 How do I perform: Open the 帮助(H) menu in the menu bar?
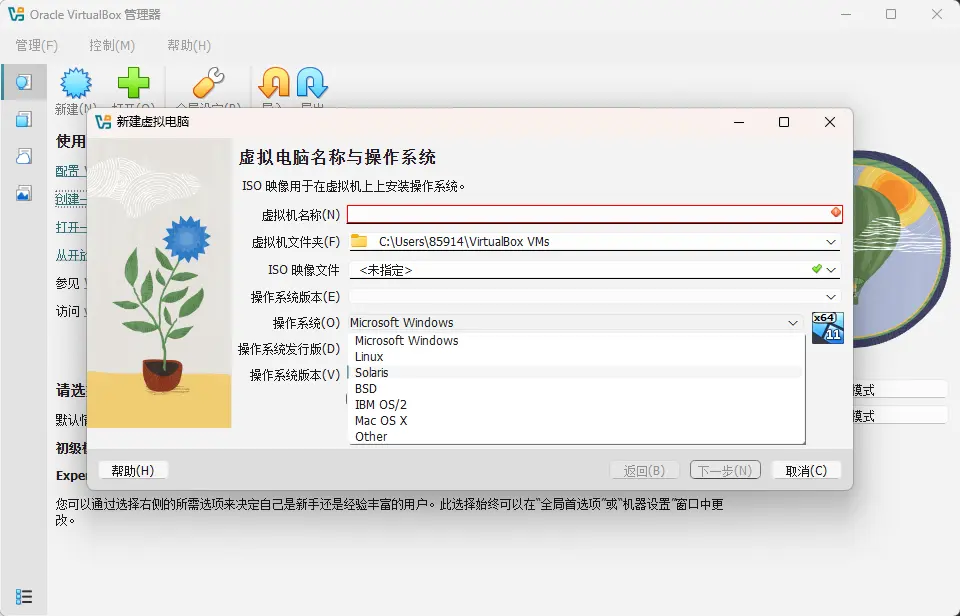point(189,45)
